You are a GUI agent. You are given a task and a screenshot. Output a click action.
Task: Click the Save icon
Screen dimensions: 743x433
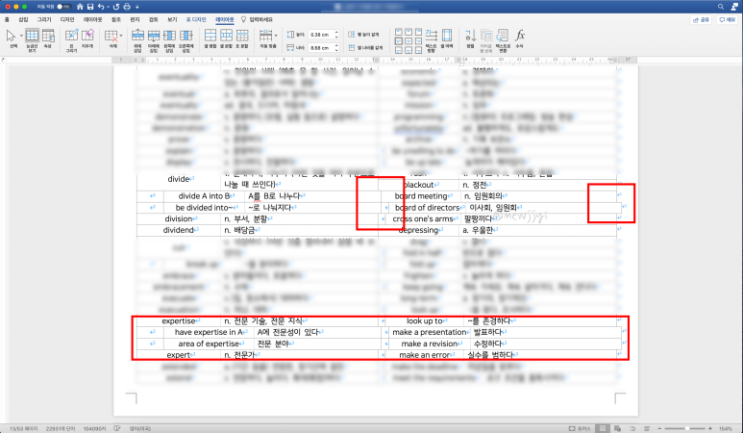coord(90,7)
